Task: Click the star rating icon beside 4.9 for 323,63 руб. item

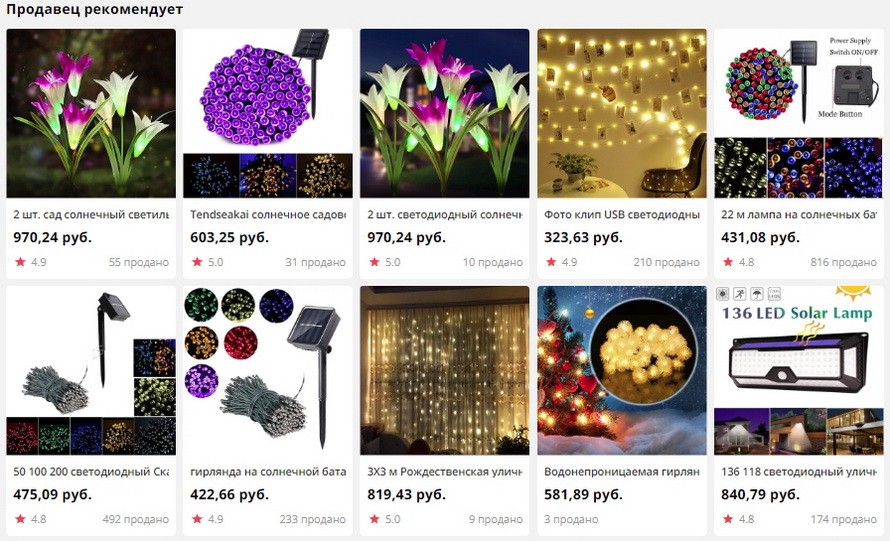Action: tap(551, 262)
